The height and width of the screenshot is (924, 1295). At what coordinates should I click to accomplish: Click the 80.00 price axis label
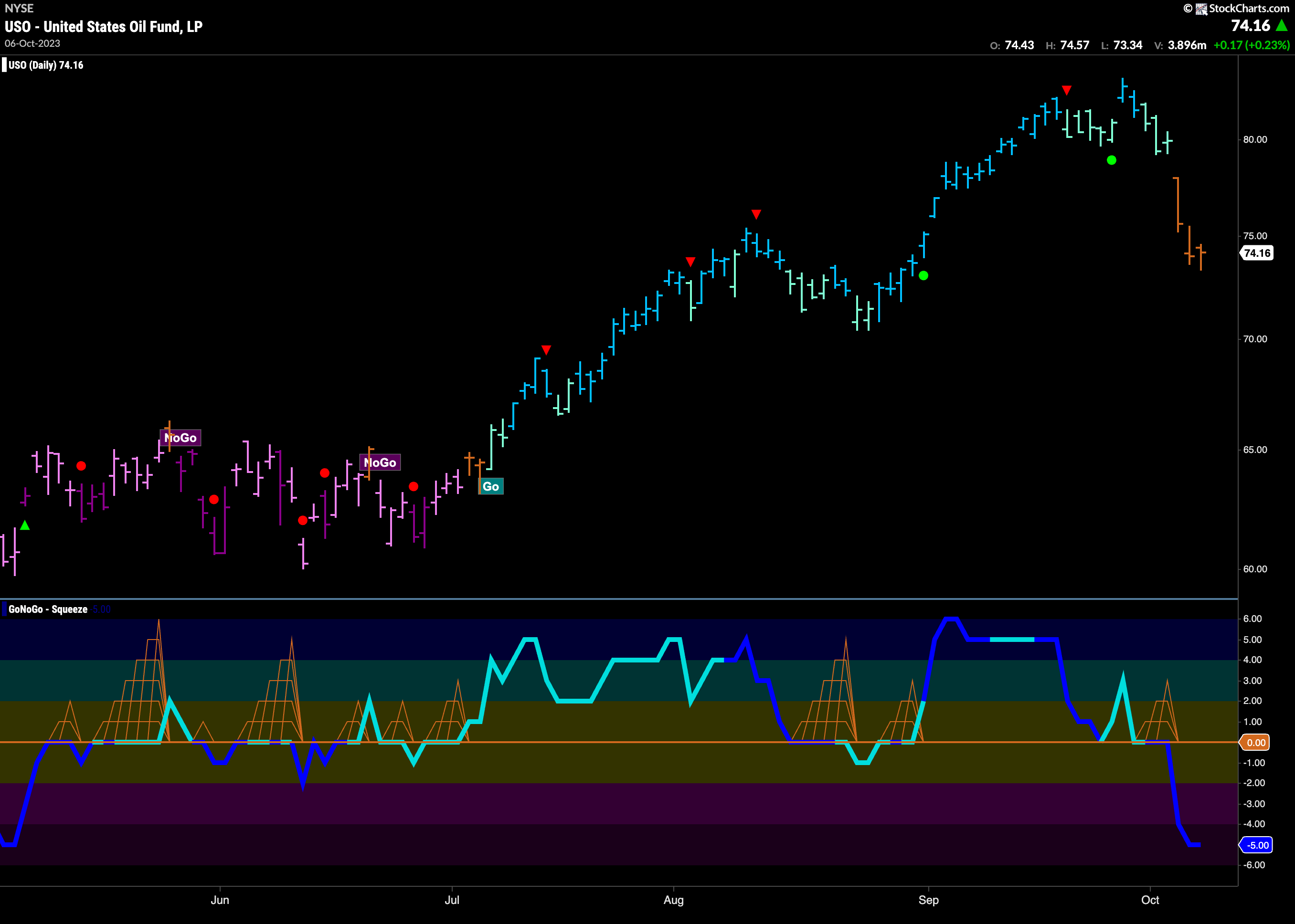pyautogui.click(x=1255, y=139)
